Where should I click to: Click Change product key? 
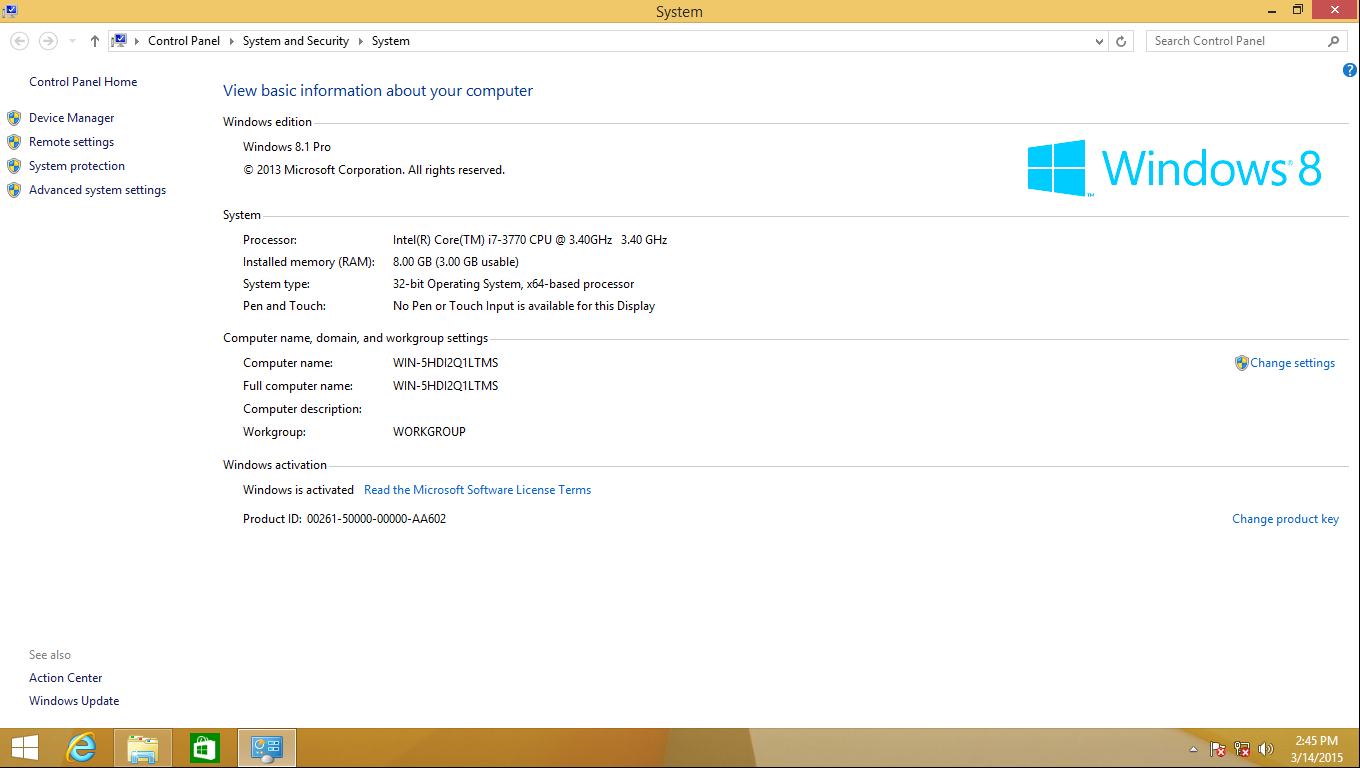(x=1285, y=519)
